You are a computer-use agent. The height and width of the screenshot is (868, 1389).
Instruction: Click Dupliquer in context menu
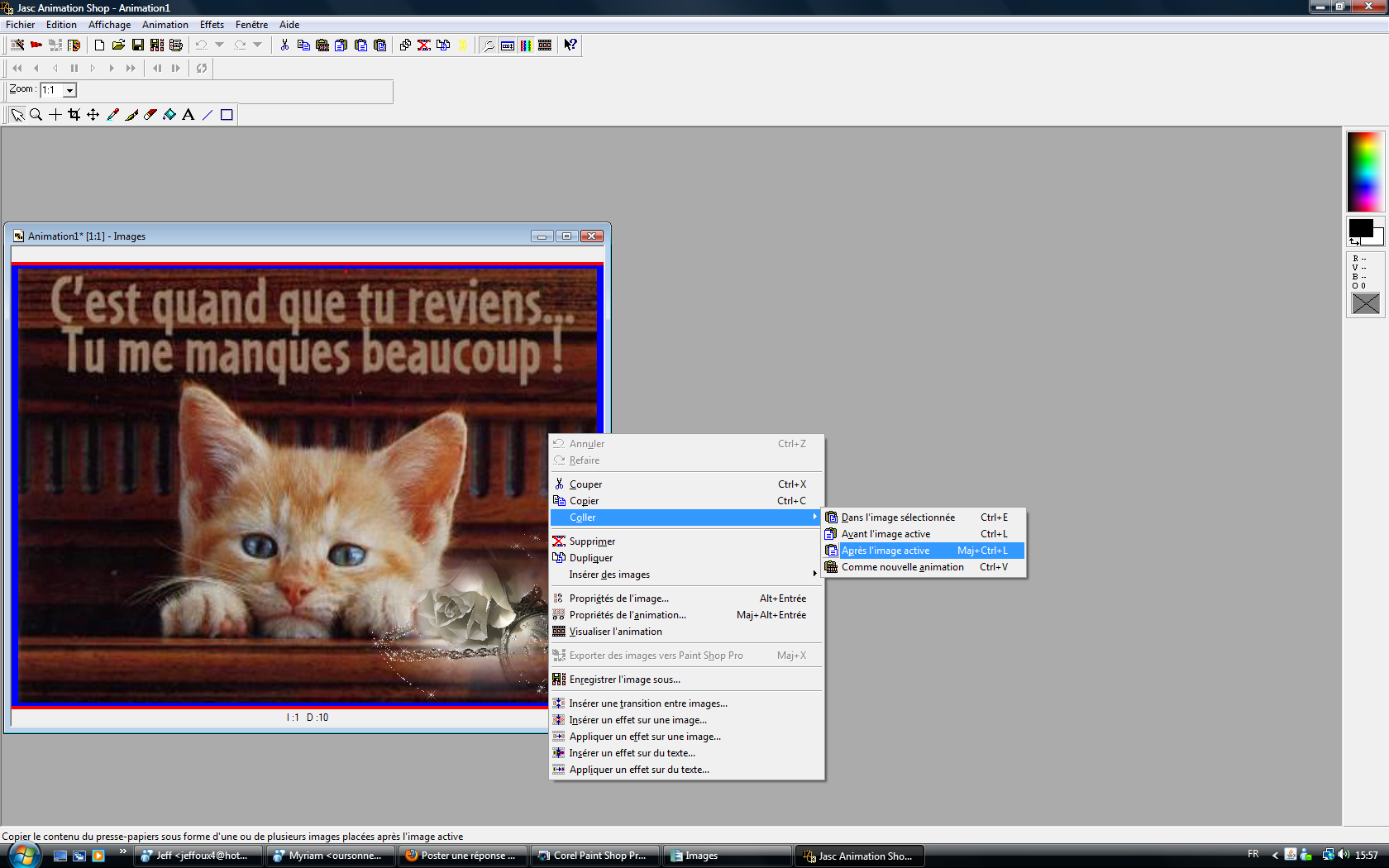(685, 558)
